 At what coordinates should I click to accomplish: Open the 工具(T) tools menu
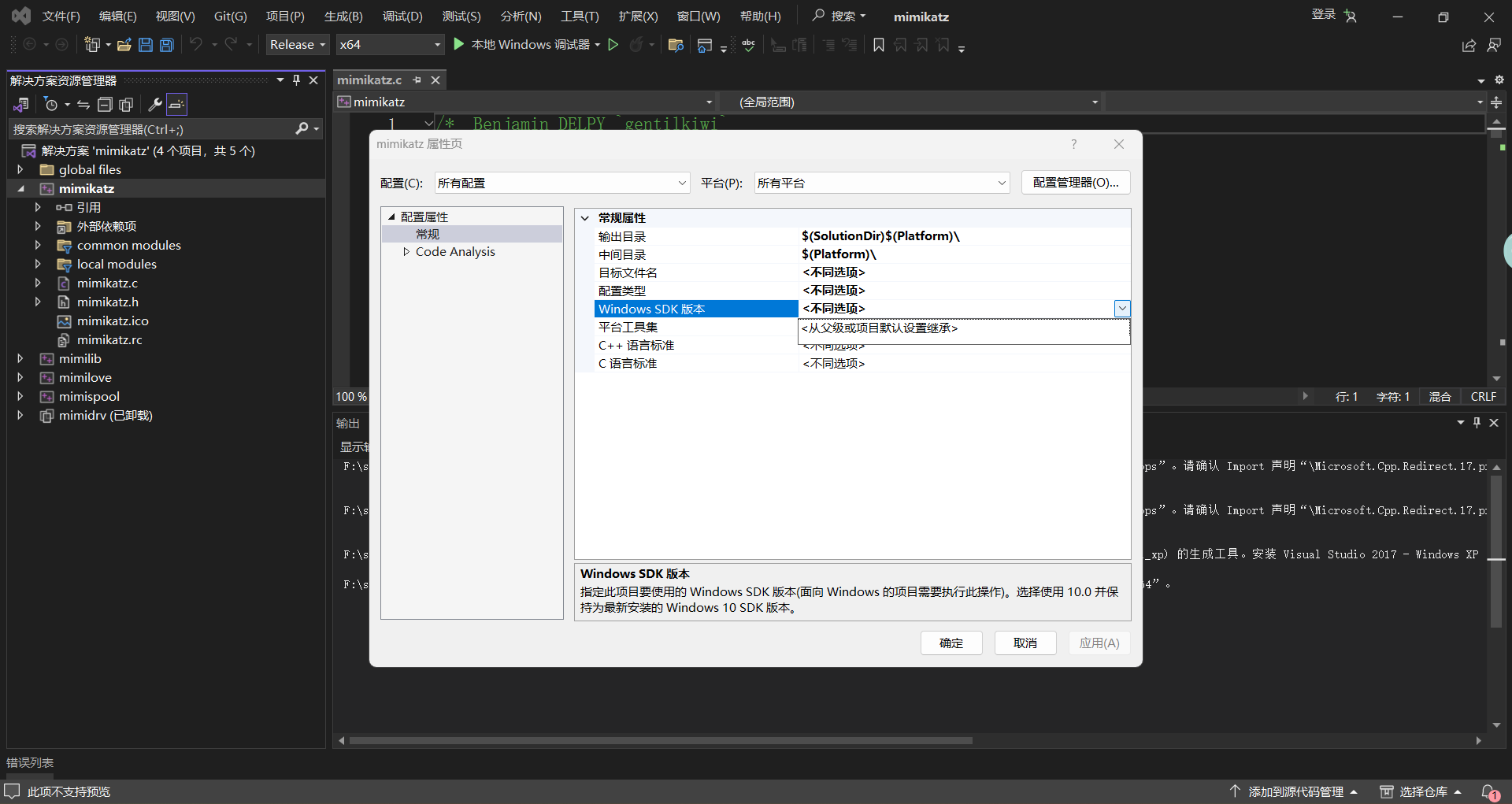coord(580,17)
